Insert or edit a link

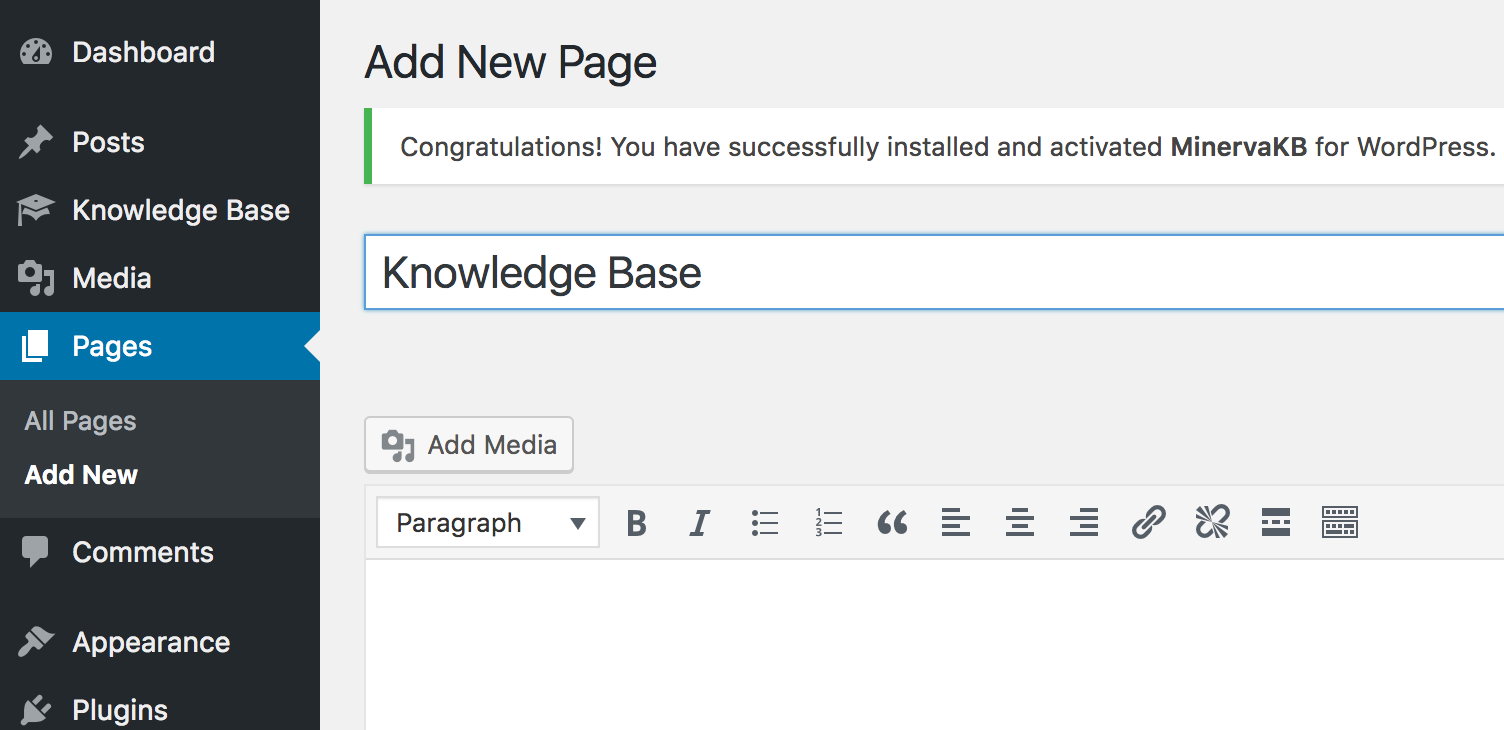click(x=1148, y=523)
